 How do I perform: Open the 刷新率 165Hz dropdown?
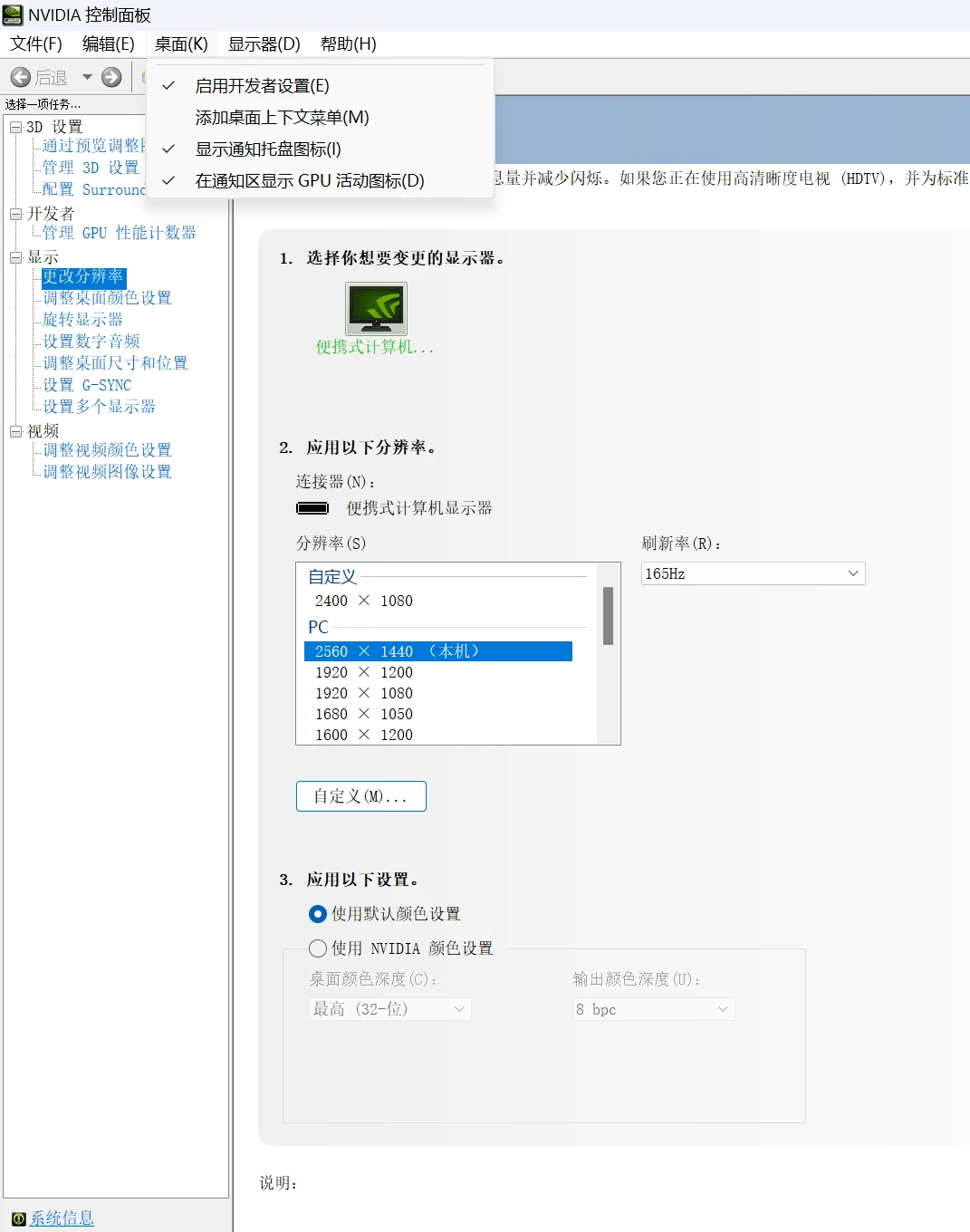(754, 573)
